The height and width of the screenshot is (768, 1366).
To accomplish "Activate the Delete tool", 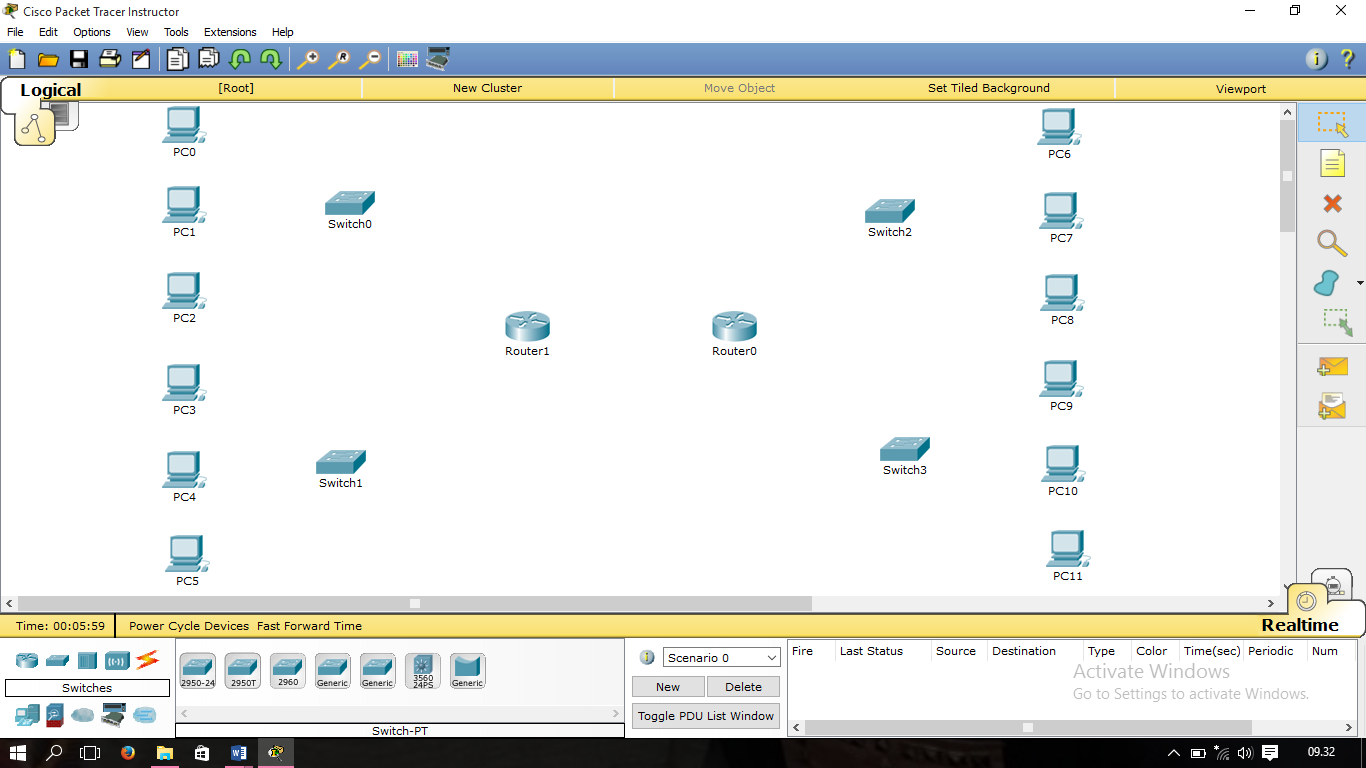I will coord(1331,203).
